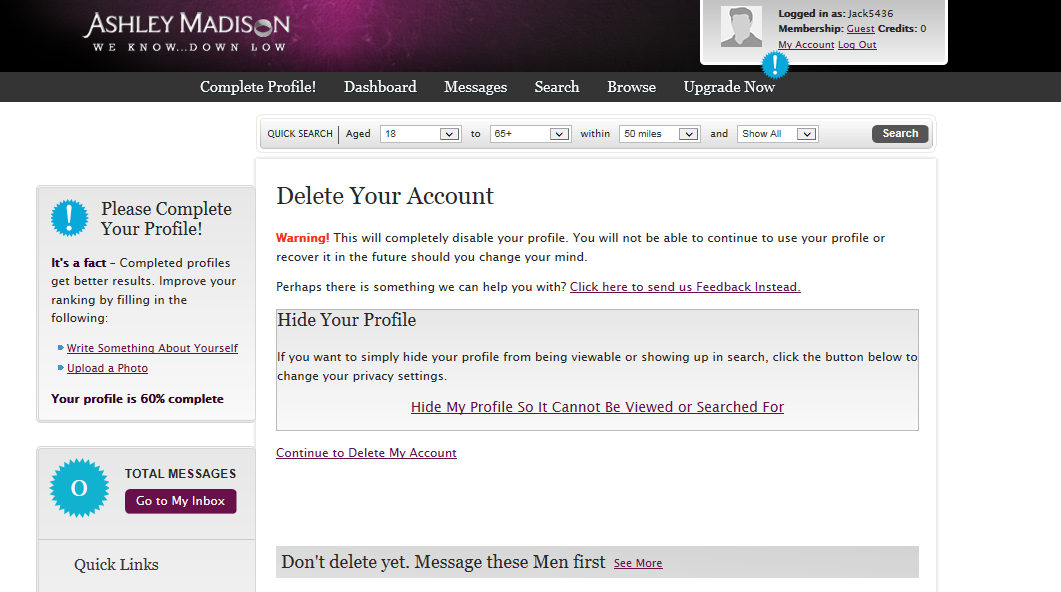Click the blue total messages count badge

click(x=79, y=488)
